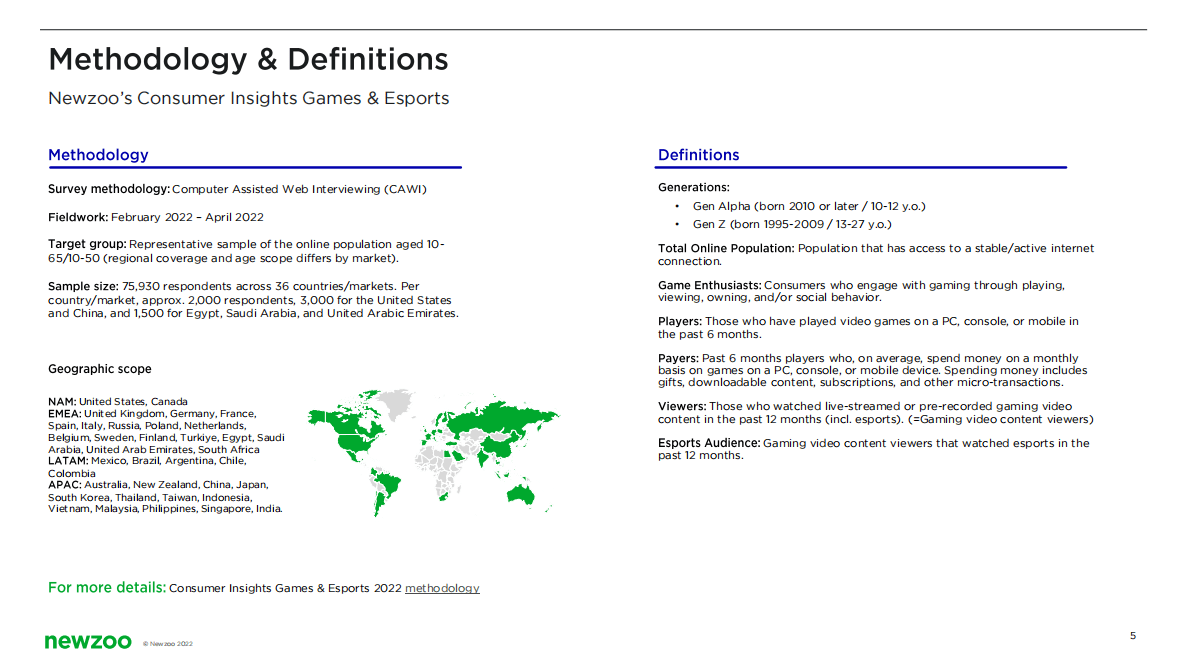The width and height of the screenshot is (1190, 669).
Task: Click the page number 5
Action: coord(1132,636)
